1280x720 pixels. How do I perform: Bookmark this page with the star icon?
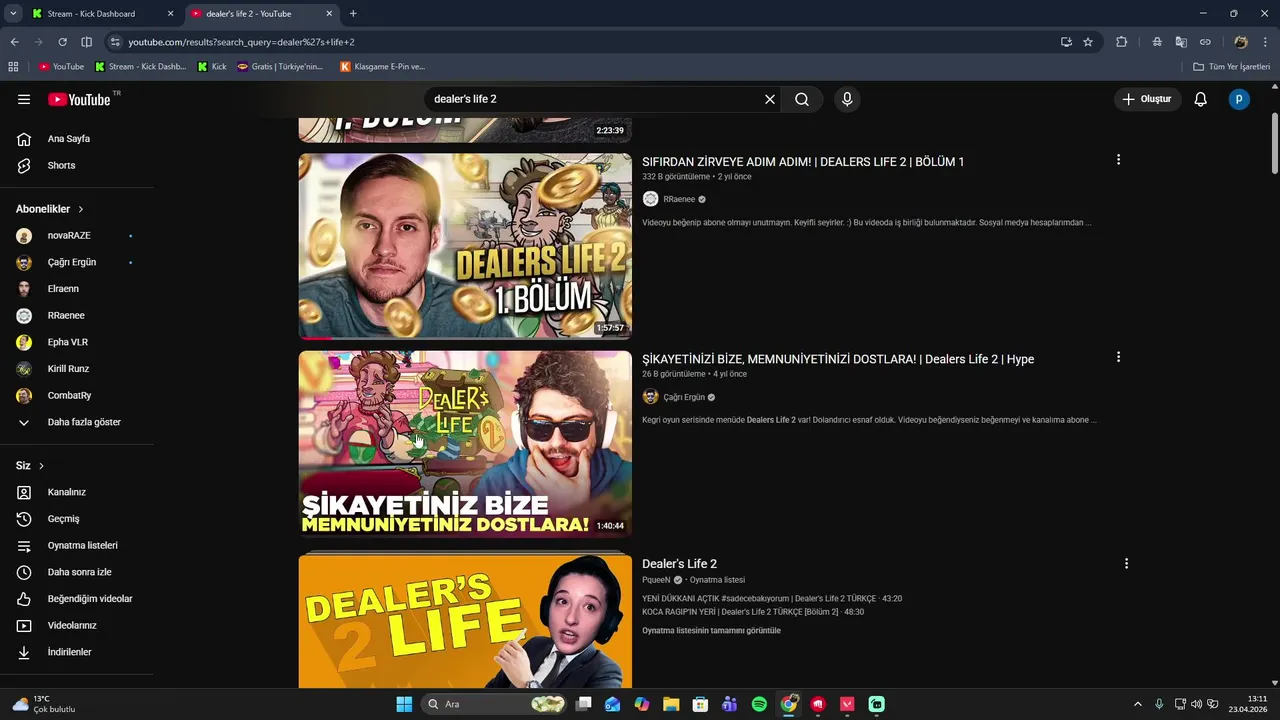click(x=1088, y=42)
